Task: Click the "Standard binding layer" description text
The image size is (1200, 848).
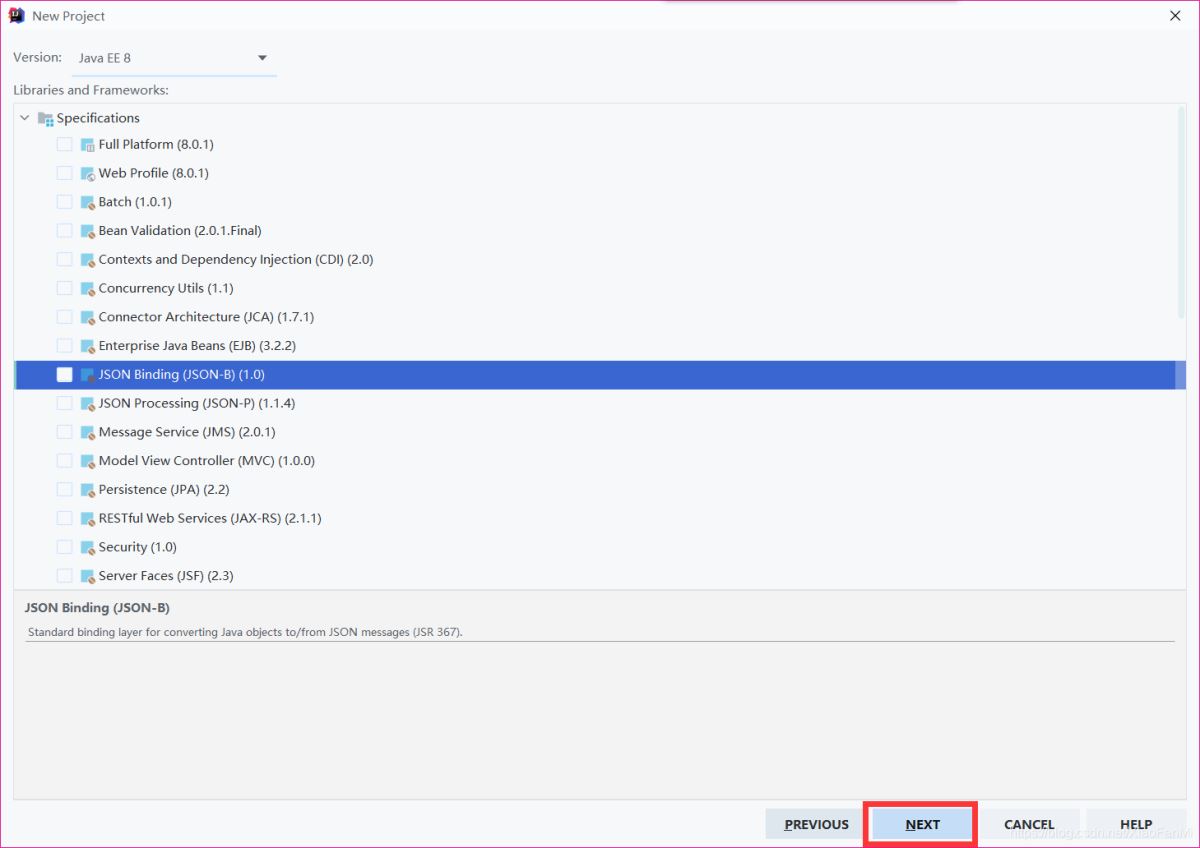Action: coord(245,632)
